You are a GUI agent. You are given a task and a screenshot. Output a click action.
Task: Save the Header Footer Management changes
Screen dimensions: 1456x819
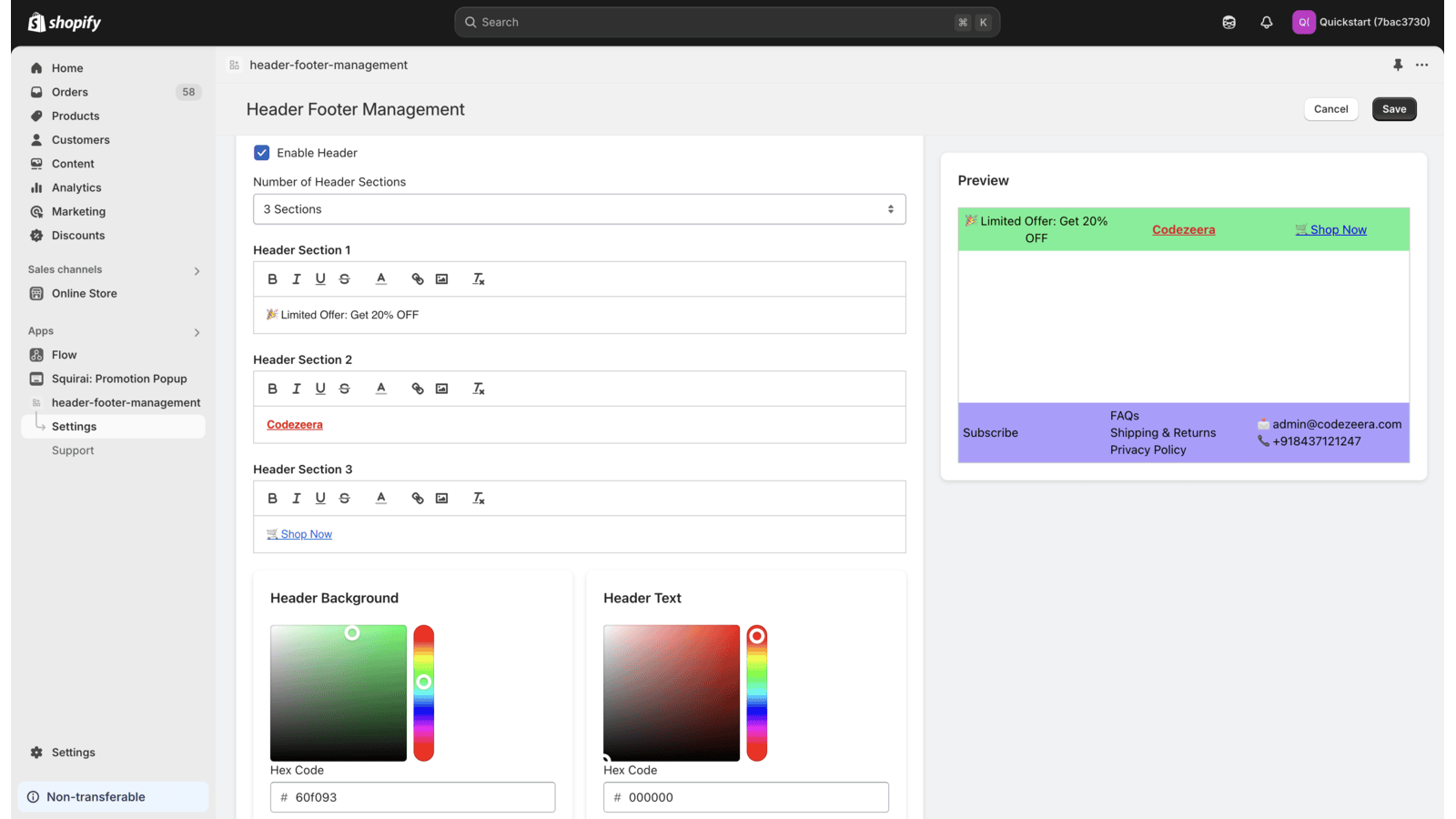1394,108
